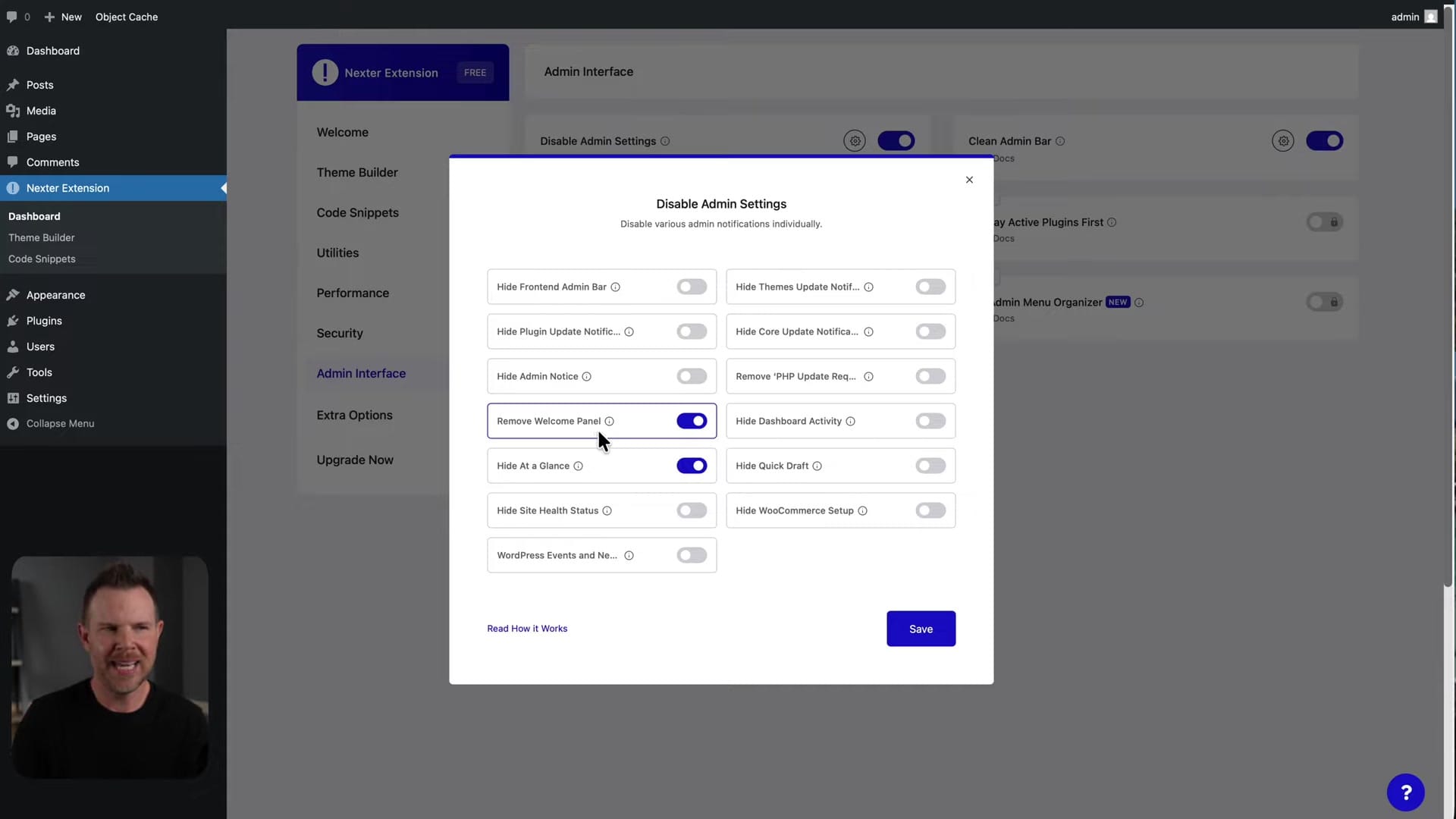Switch on Hide Dashboard Activity
The image size is (1456, 819).
[930, 421]
